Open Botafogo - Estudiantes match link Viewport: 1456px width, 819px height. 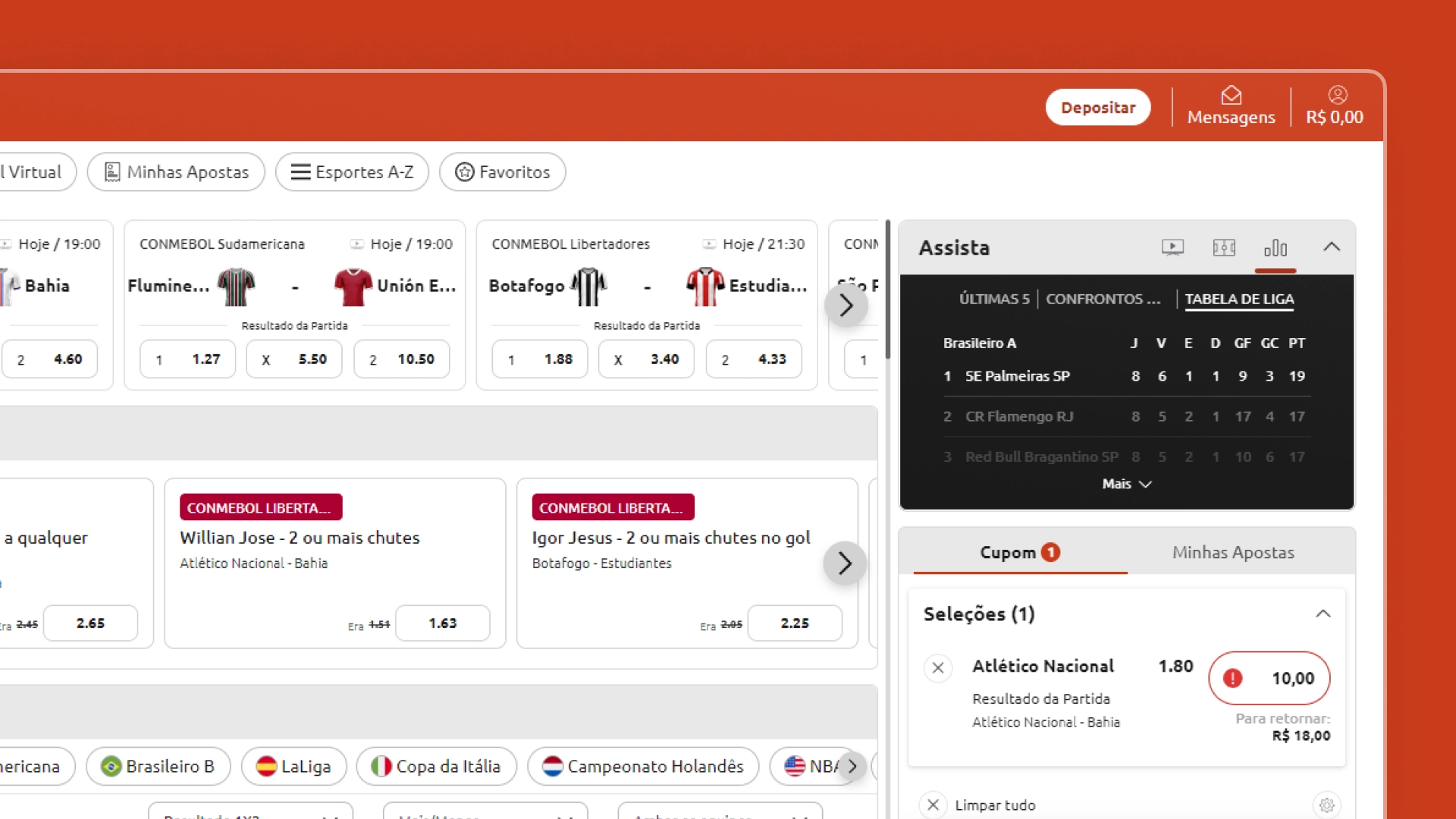(601, 563)
